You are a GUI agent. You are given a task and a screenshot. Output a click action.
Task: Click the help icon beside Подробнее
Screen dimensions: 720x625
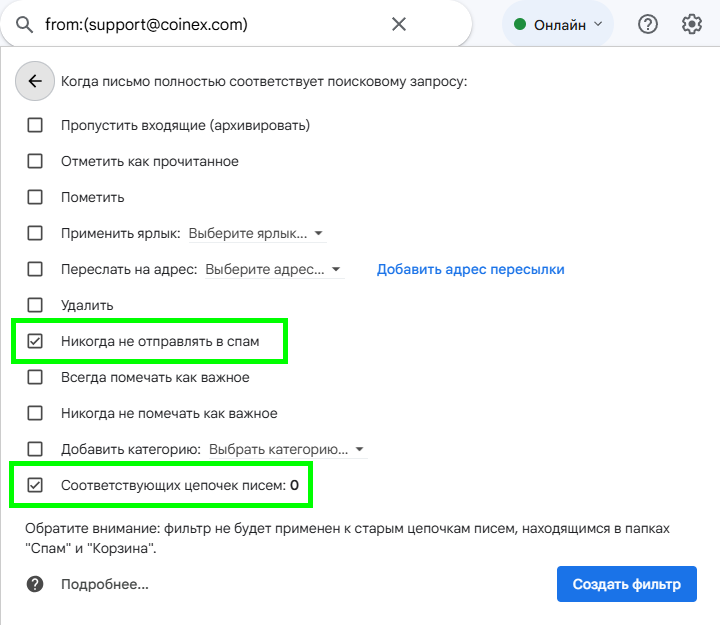[x=35, y=584]
